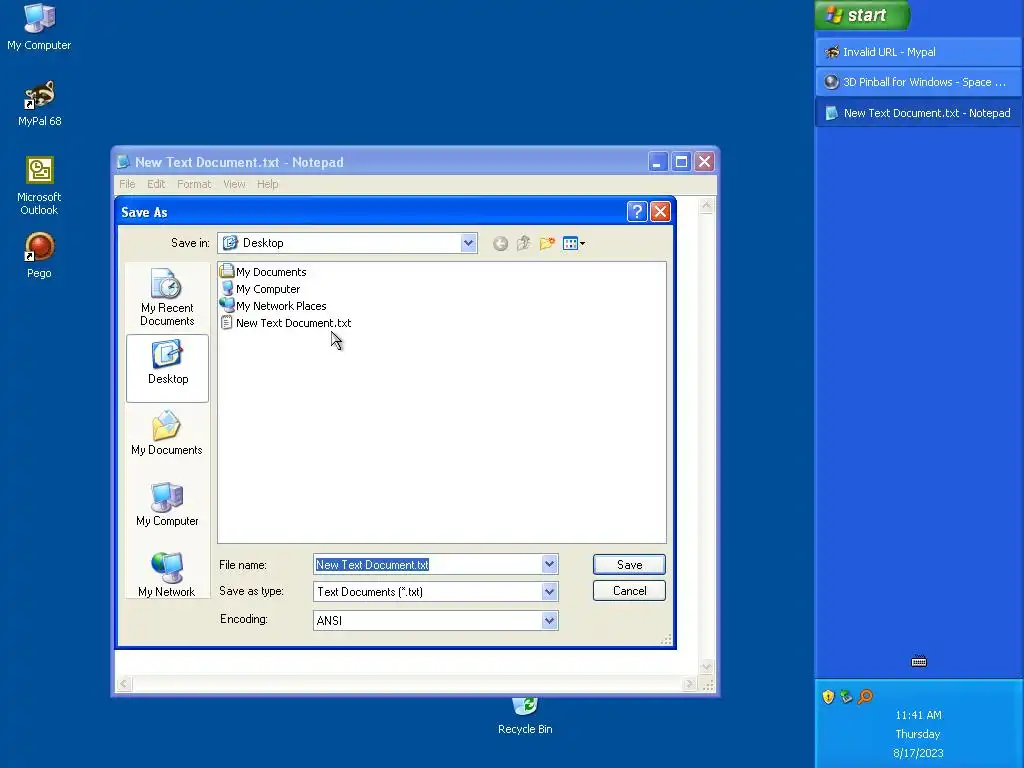The width and height of the screenshot is (1024, 768).
Task: Click magnifier tray icon
Action: [865, 697]
